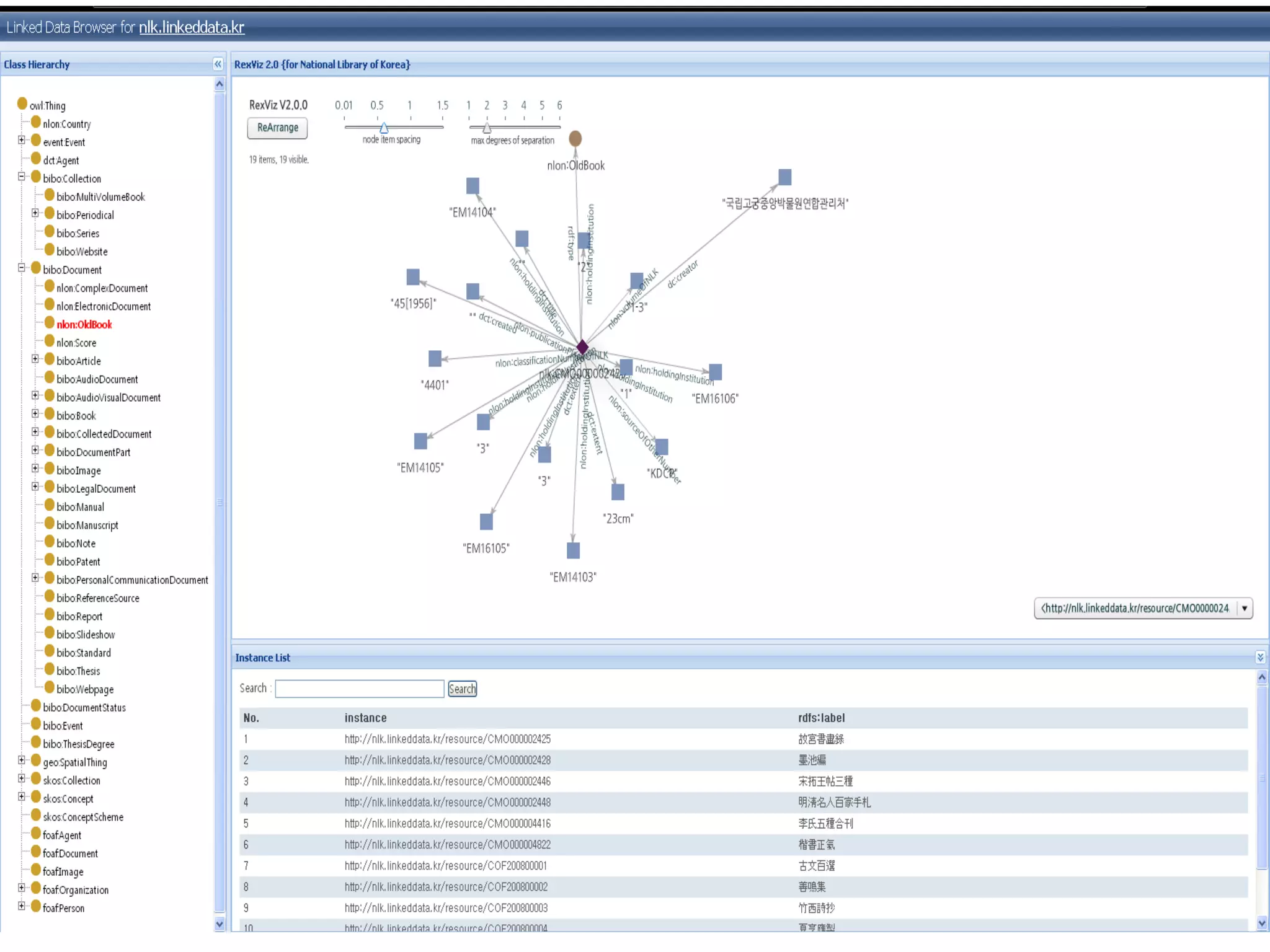1270x952 pixels.
Task: Select the "23cm" graph node
Action: 618,492
